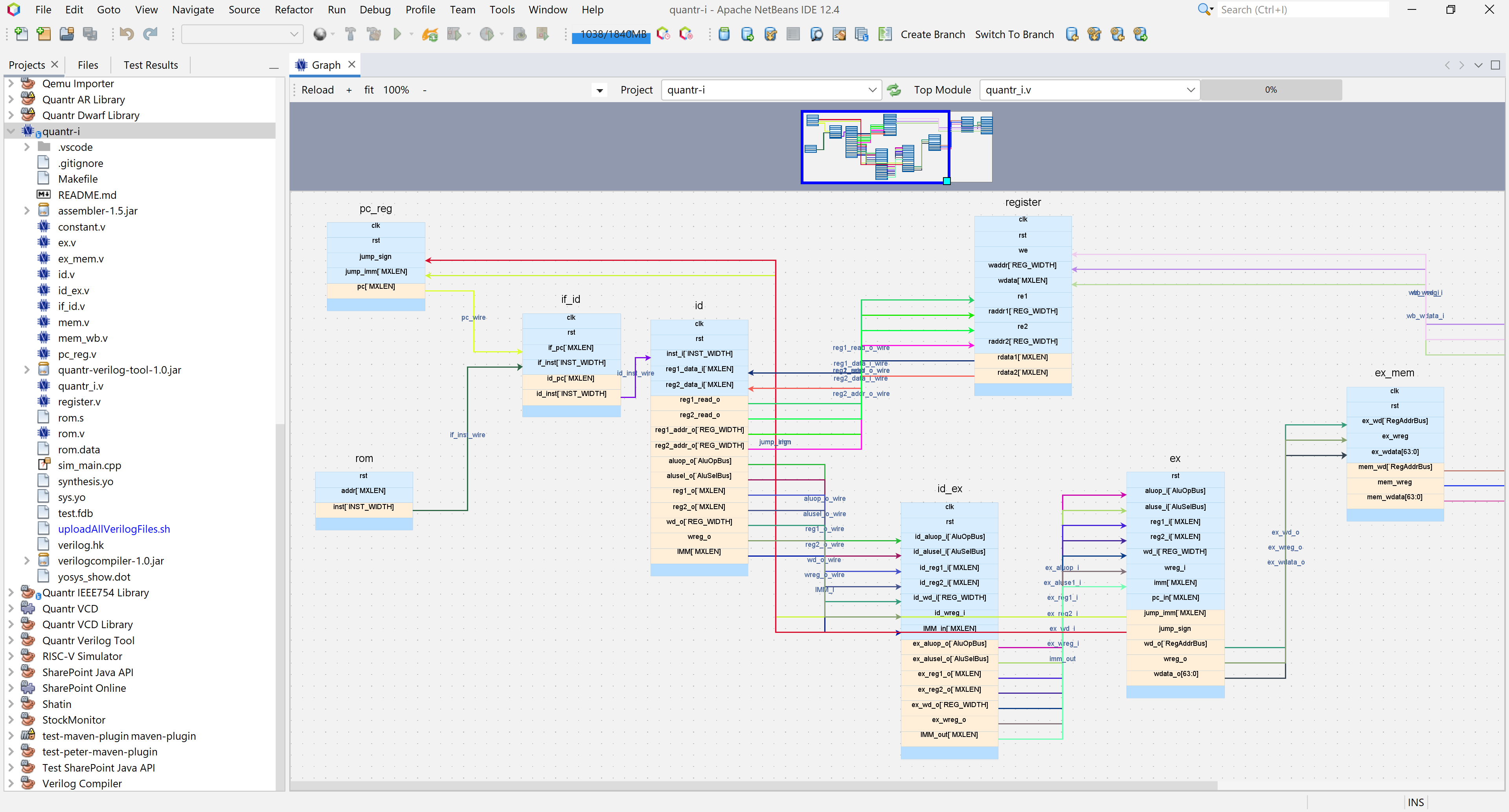The height and width of the screenshot is (812, 1509).
Task: Open the Top Module combo showing quantr_i.v
Action: [x=1090, y=90]
